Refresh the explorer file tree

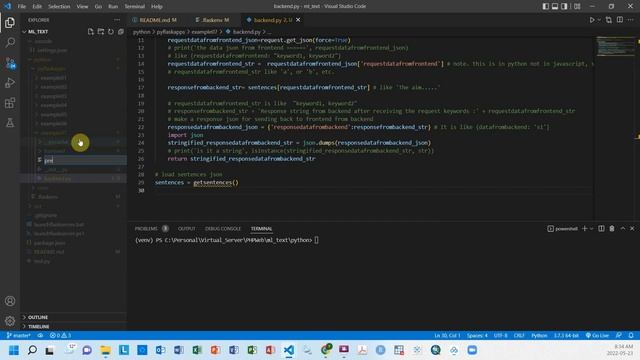[x=111, y=31]
